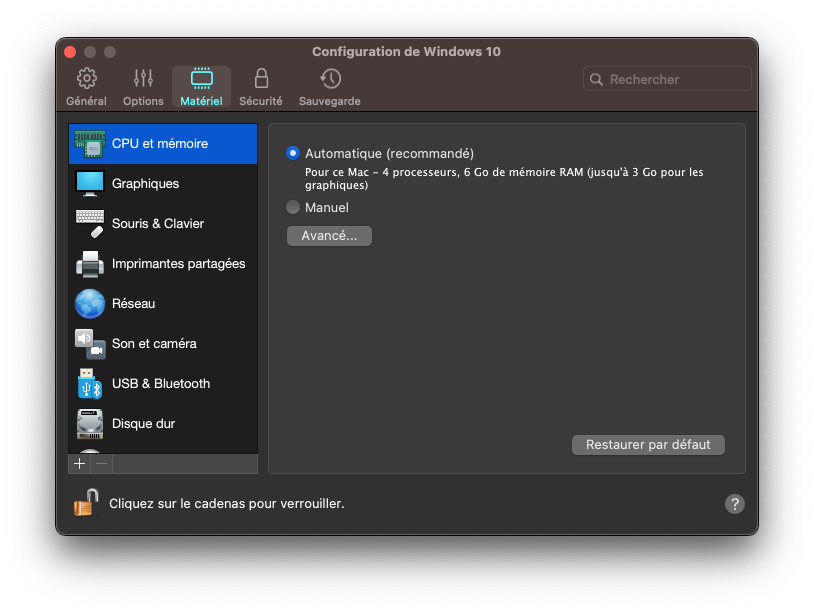Select Disque dur in the sidebar
The height and width of the screenshot is (609, 814).
(x=163, y=424)
